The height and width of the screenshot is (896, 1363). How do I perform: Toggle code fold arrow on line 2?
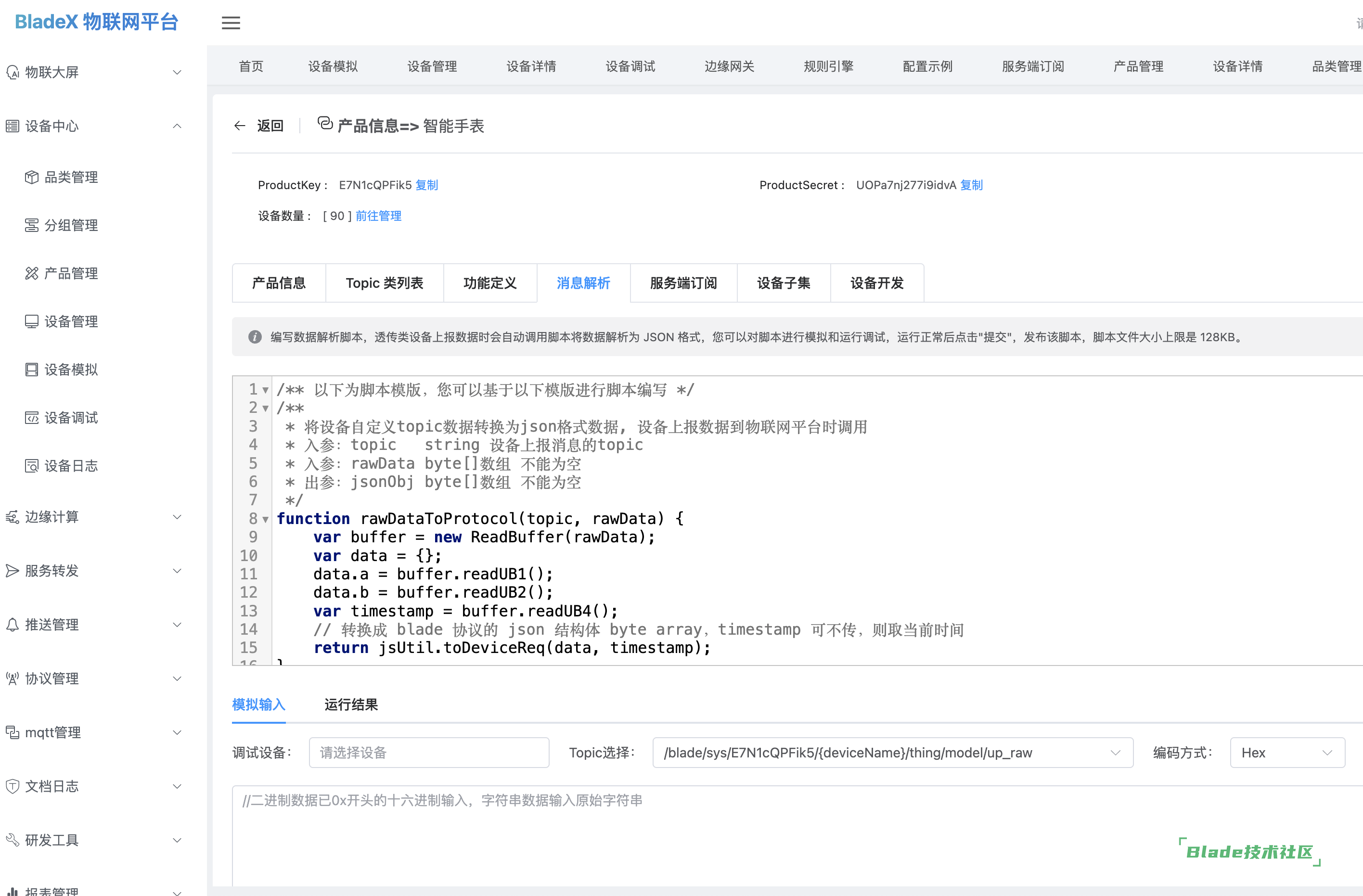(x=265, y=409)
